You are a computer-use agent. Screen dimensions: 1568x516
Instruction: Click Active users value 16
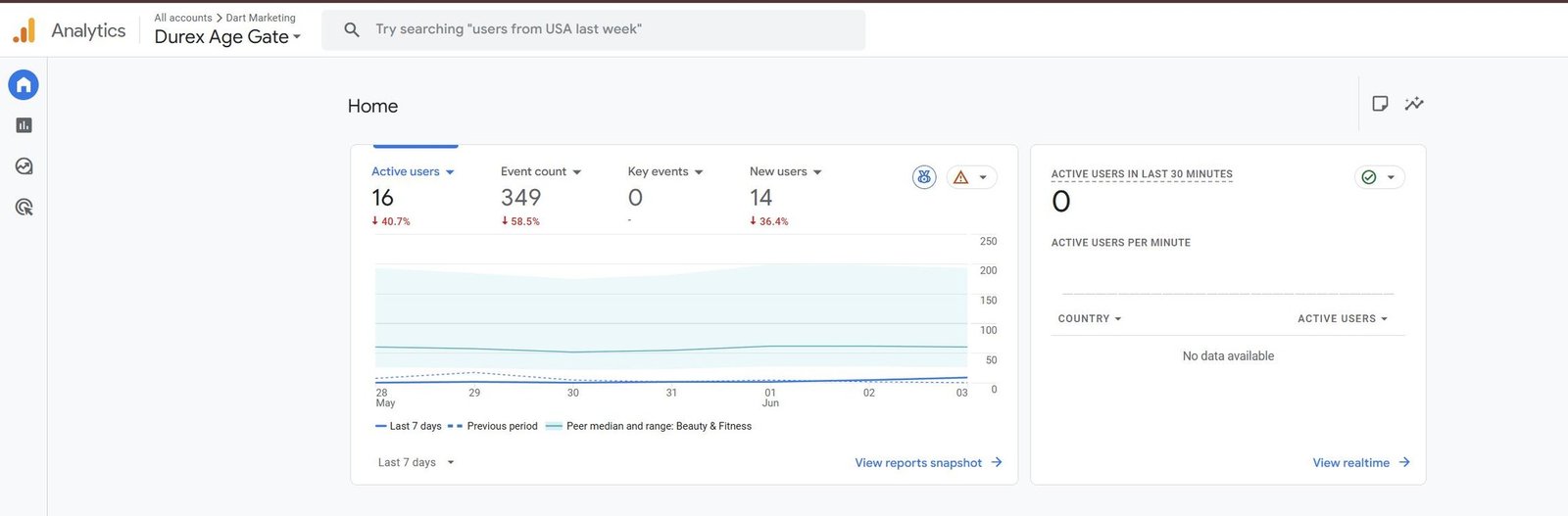(382, 198)
